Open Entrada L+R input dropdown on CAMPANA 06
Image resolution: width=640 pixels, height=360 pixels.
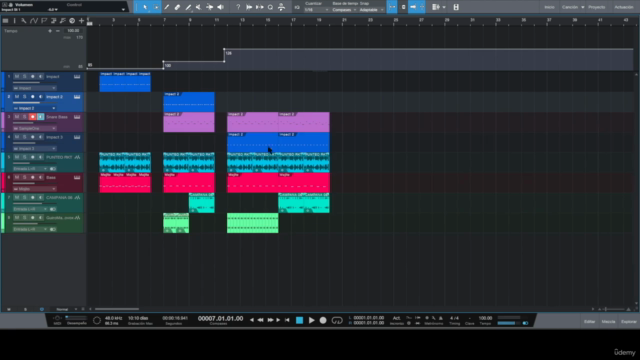click(30, 209)
